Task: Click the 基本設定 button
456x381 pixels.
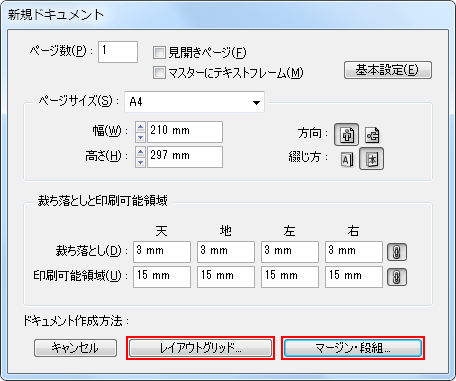Action: click(388, 70)
